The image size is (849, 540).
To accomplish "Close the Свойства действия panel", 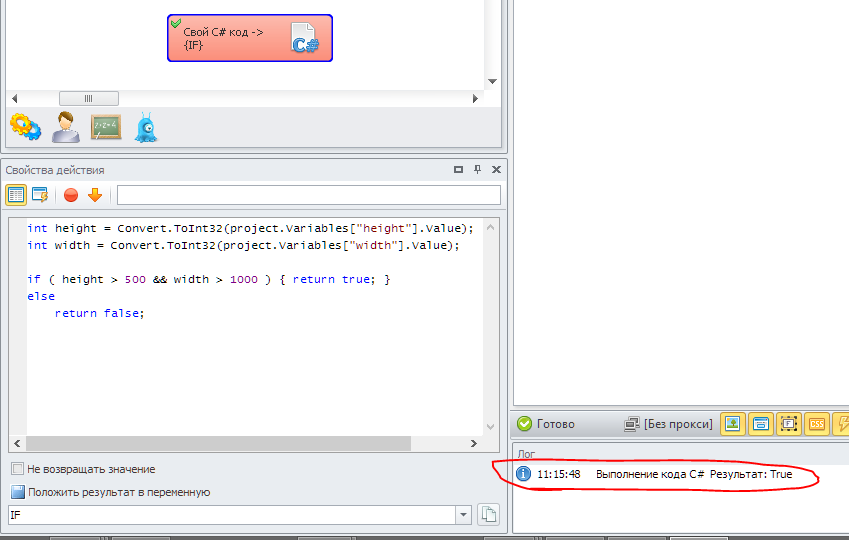I will 496,170.
